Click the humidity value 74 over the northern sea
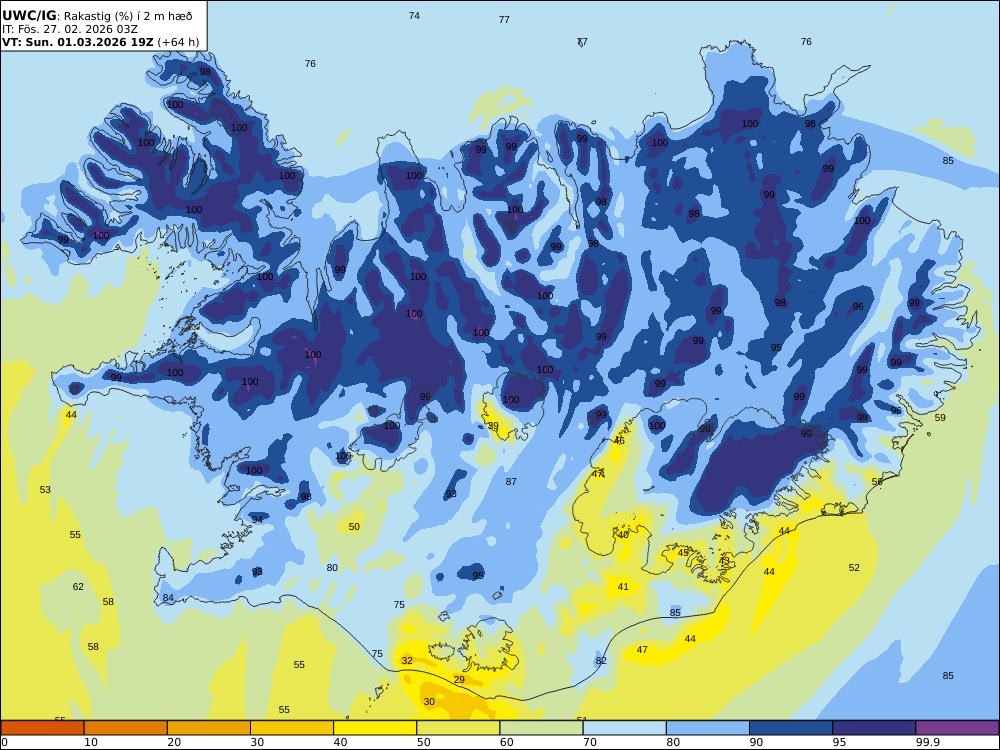 pos(415,16)
